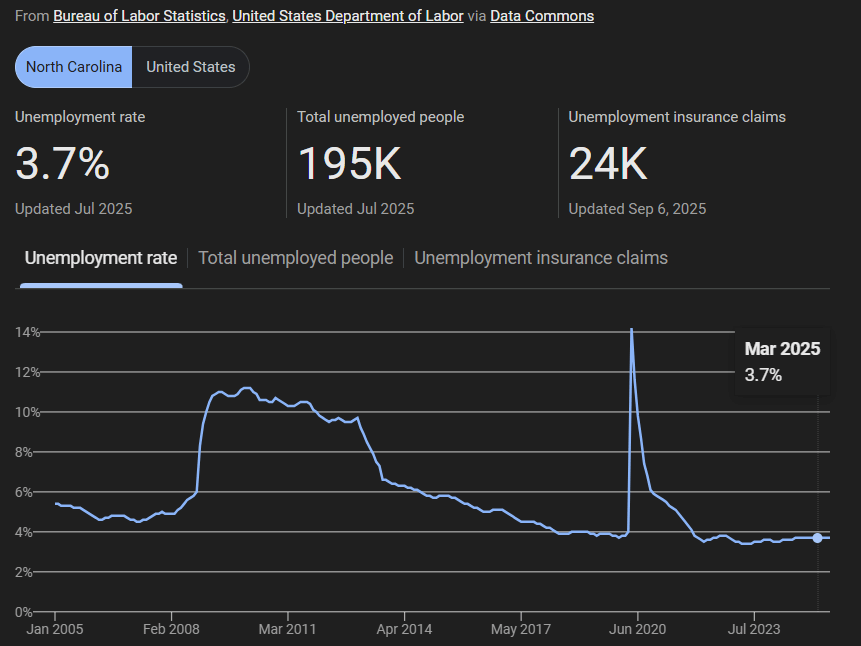Select the North Carolina toggle pill
This screenshot has width=861, height=646.
74,67
